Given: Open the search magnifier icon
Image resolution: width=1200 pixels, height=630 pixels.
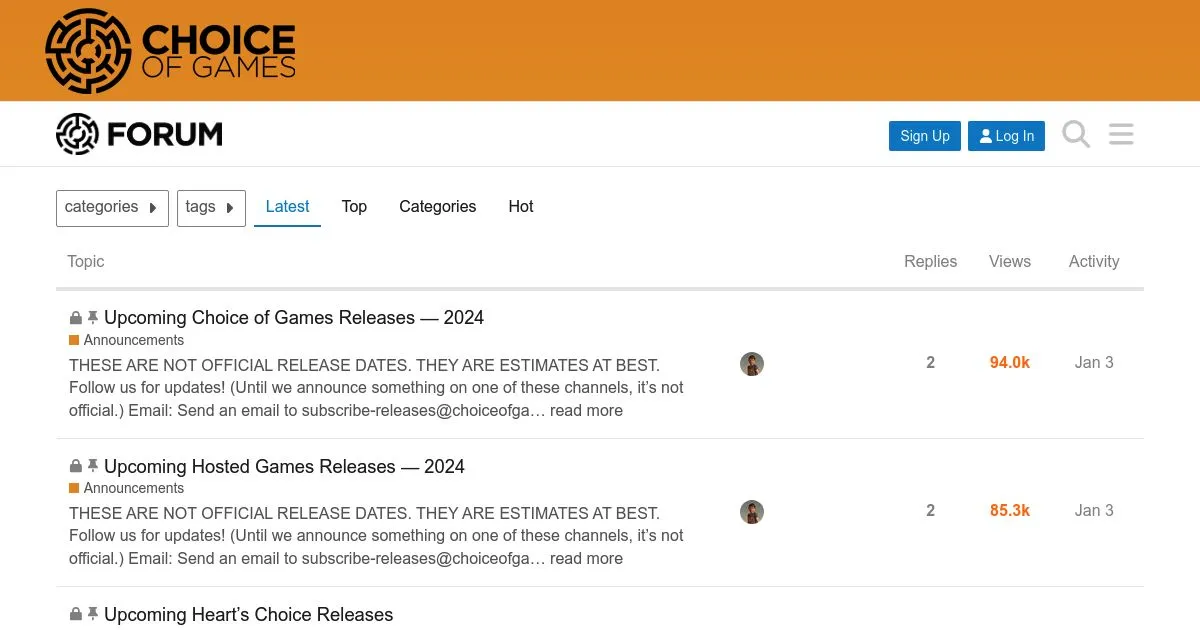Looking at the screenshot, I should coord(1076,134).
